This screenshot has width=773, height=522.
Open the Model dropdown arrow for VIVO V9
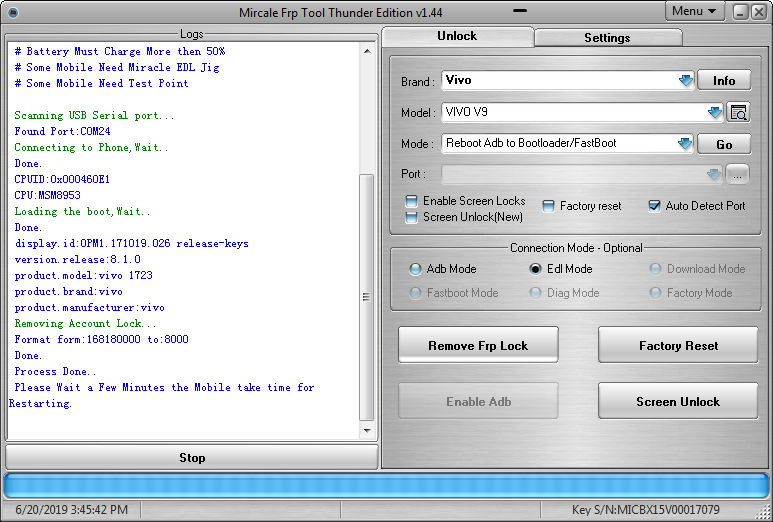[x=714, y=113]
